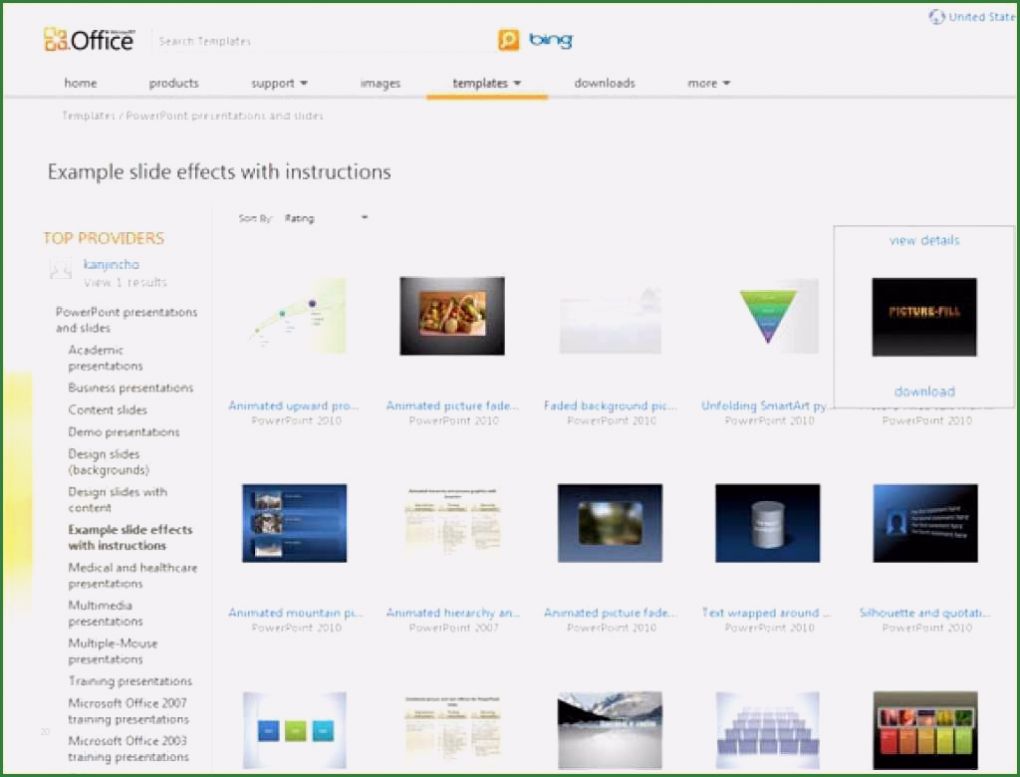Expand the more dropdown menu
The image size is (1020, 777).
click(709, 83)
